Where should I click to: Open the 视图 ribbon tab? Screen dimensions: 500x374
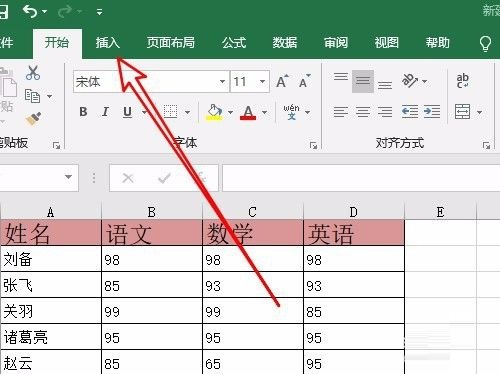[386, 43]
